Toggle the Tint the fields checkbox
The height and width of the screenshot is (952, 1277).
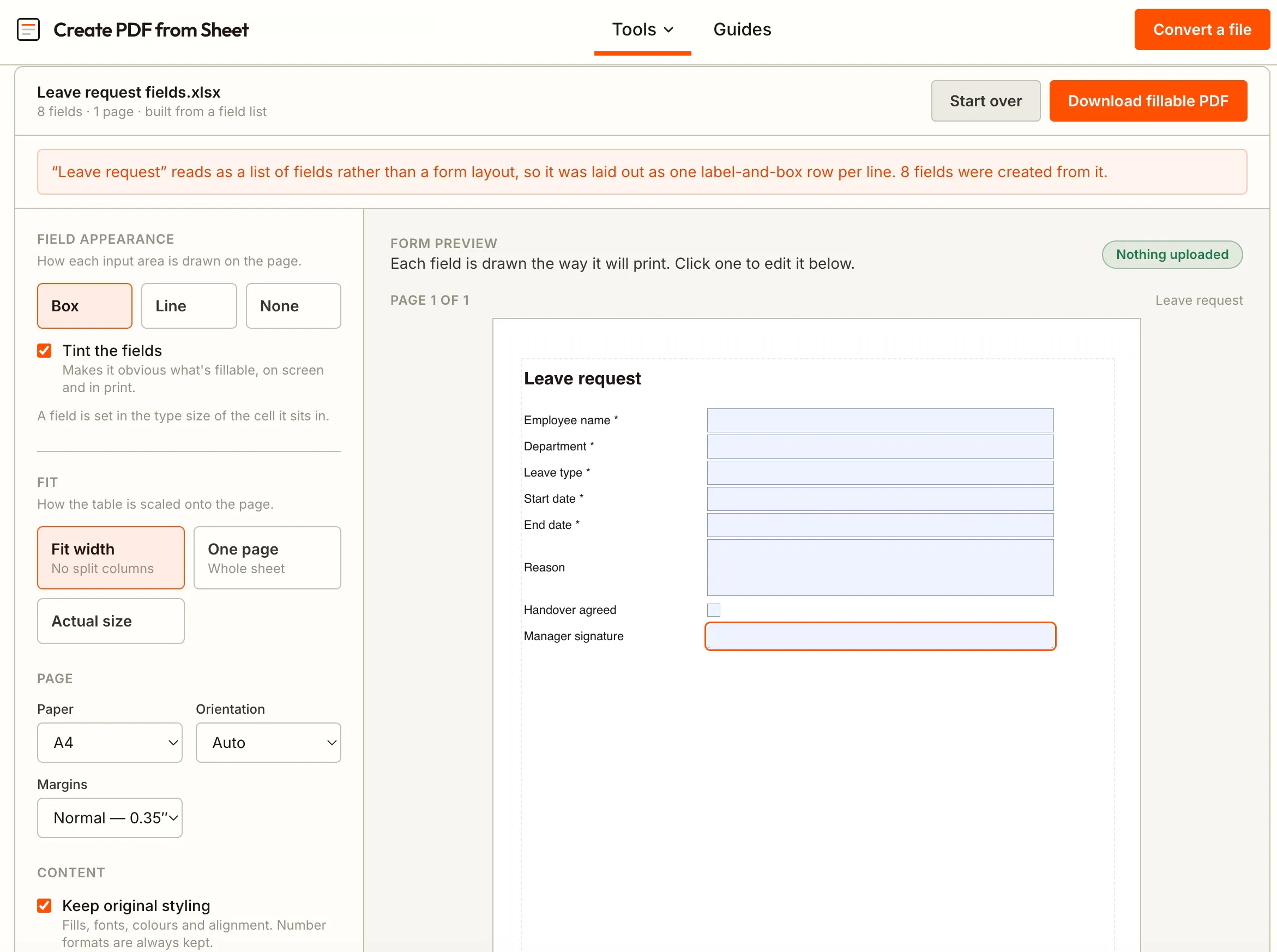pos(44,351)
